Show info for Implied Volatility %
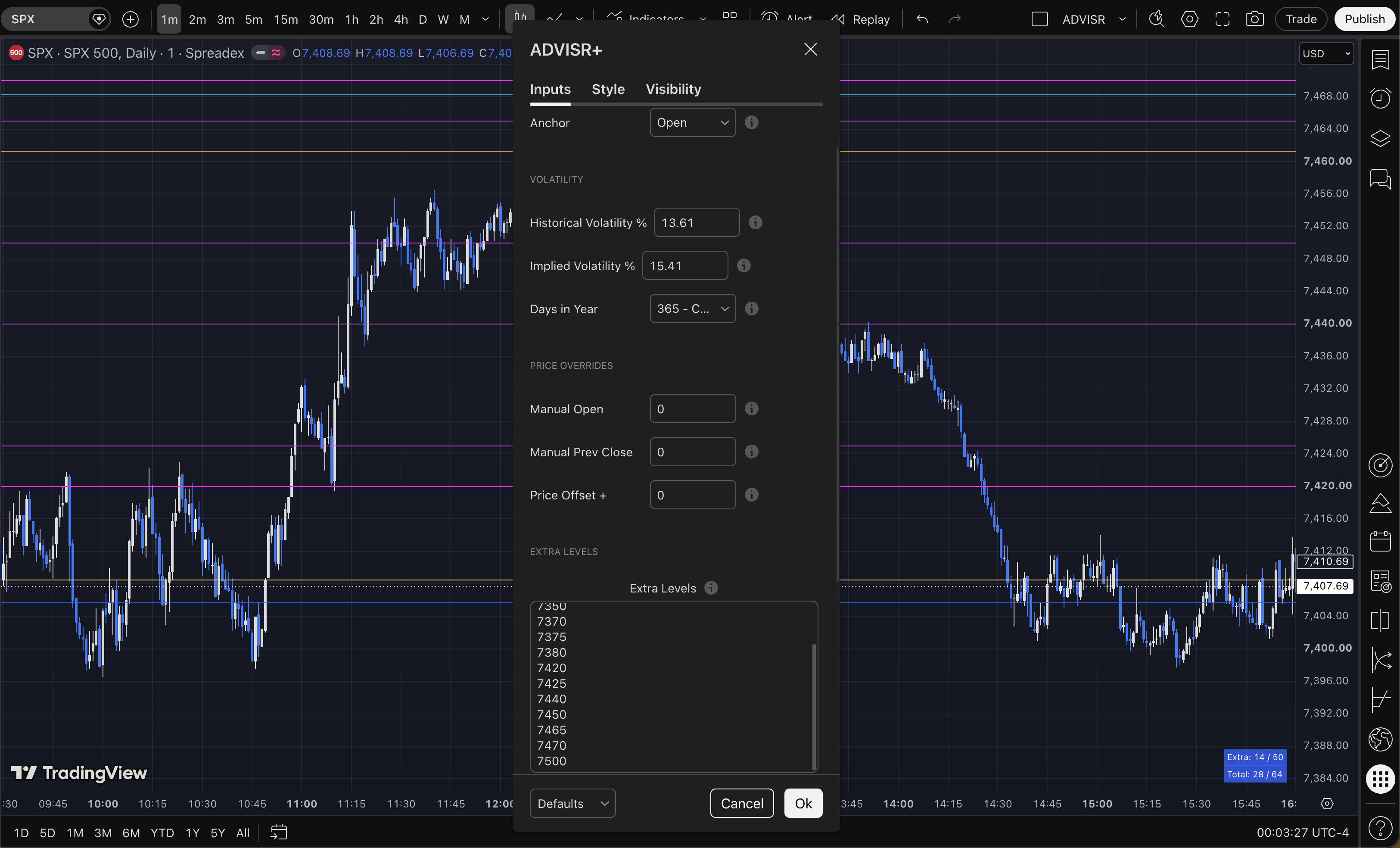This screenshot has height=848, width=1400. tap(744, 265)
